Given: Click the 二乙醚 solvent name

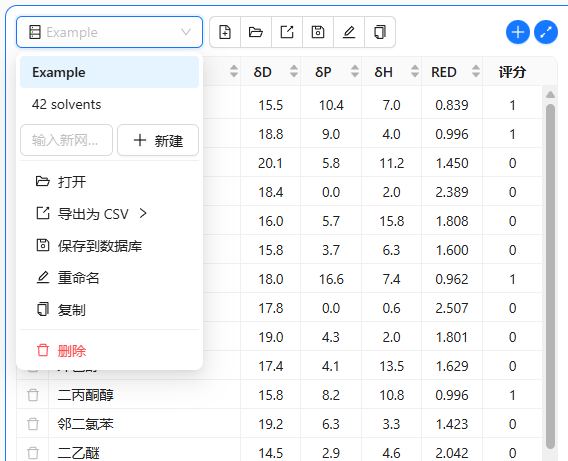Looking at the screenshot, I should coord(79,453).
